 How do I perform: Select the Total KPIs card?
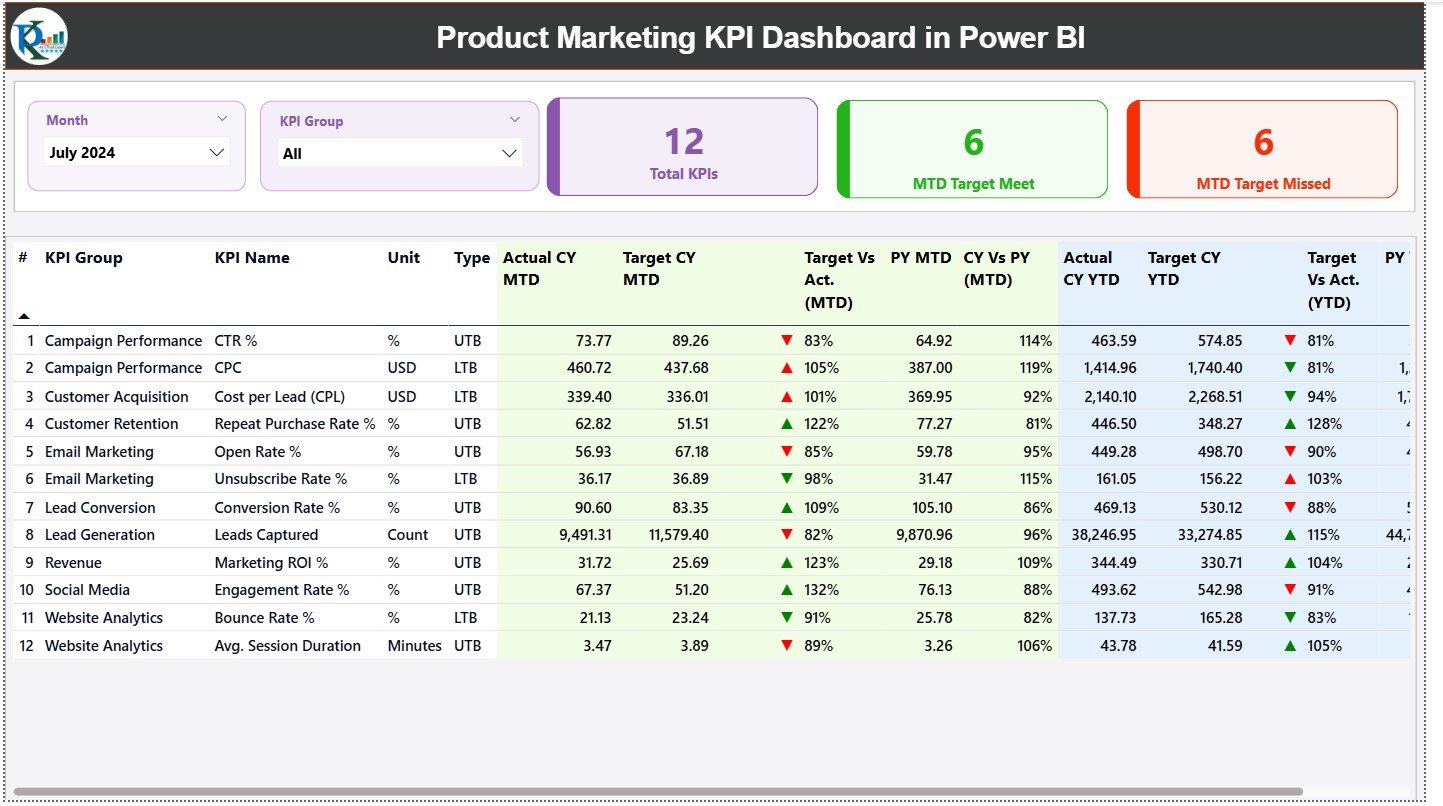(x=683, y=147)
